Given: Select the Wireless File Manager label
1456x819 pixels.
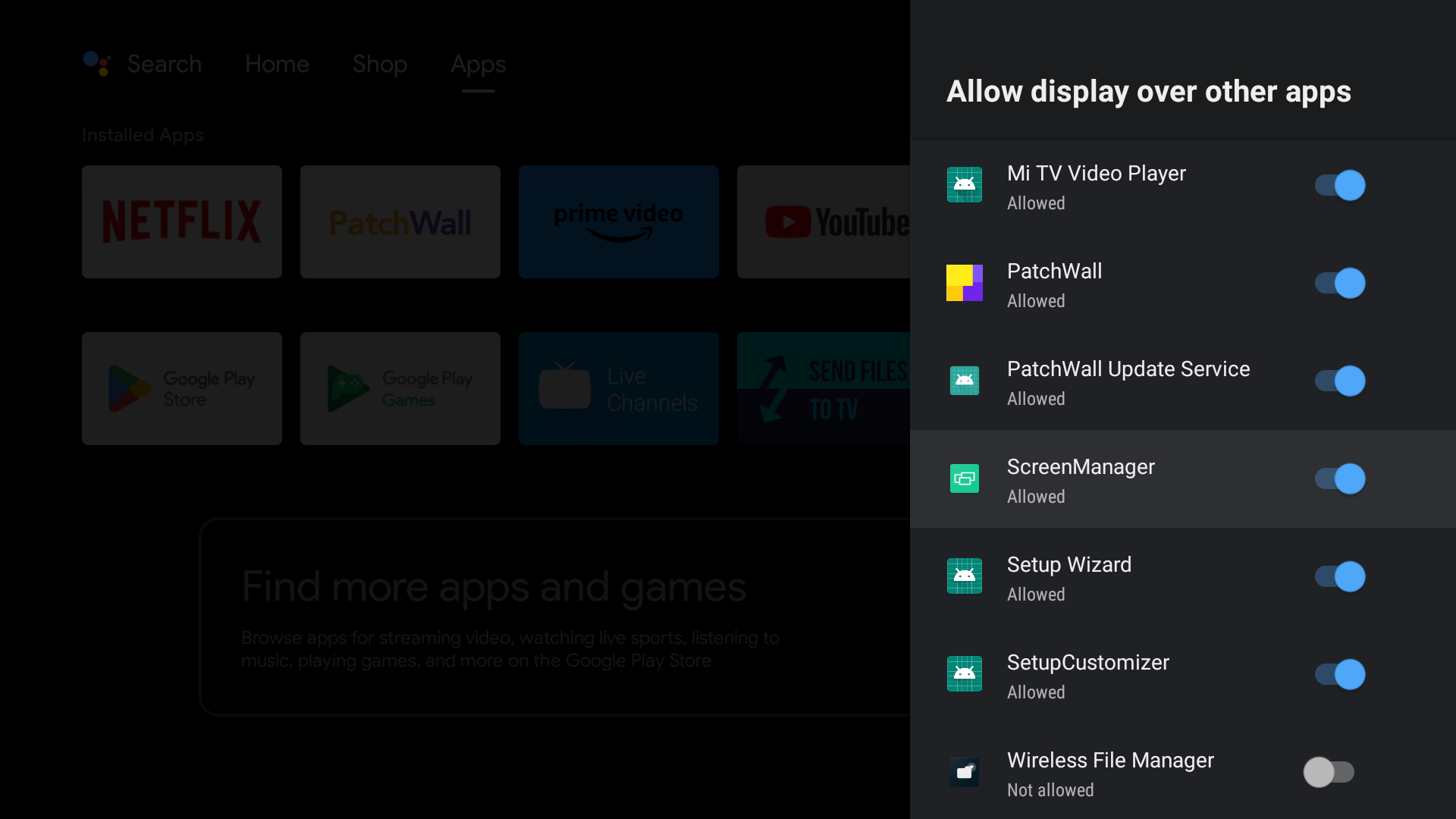Looking at the screenshot, I should click(1110, 760).
